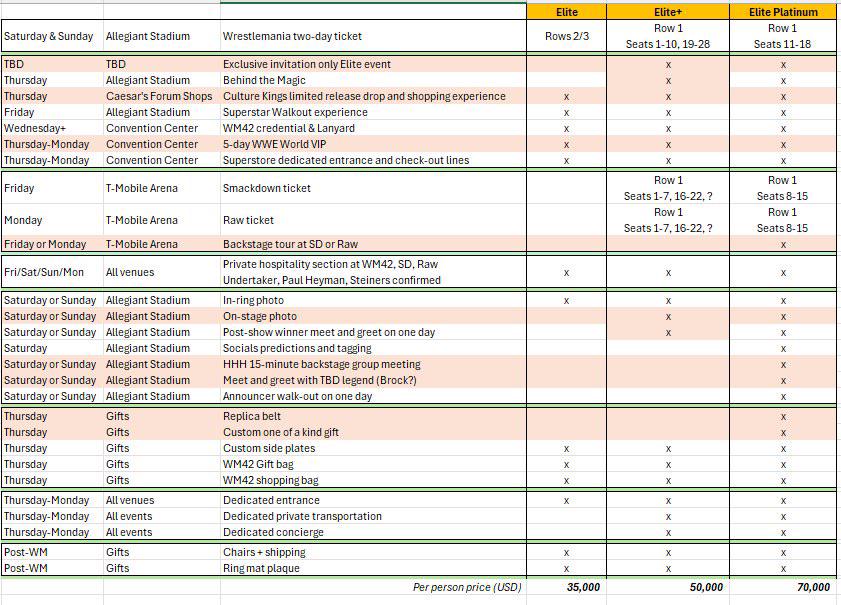Select the Saturday & Sunday cell

pyautogui.click(x=52, y=36)
